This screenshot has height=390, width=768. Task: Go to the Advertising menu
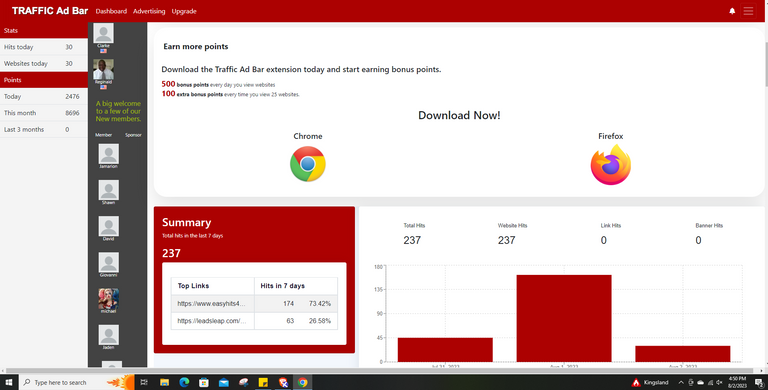149,11
